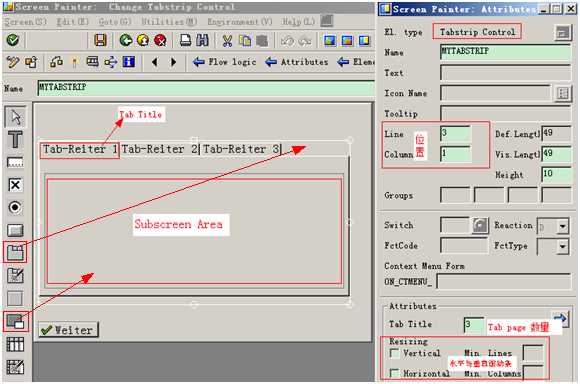Select the Tab-Reiter 2 tab

pos(160,149)
